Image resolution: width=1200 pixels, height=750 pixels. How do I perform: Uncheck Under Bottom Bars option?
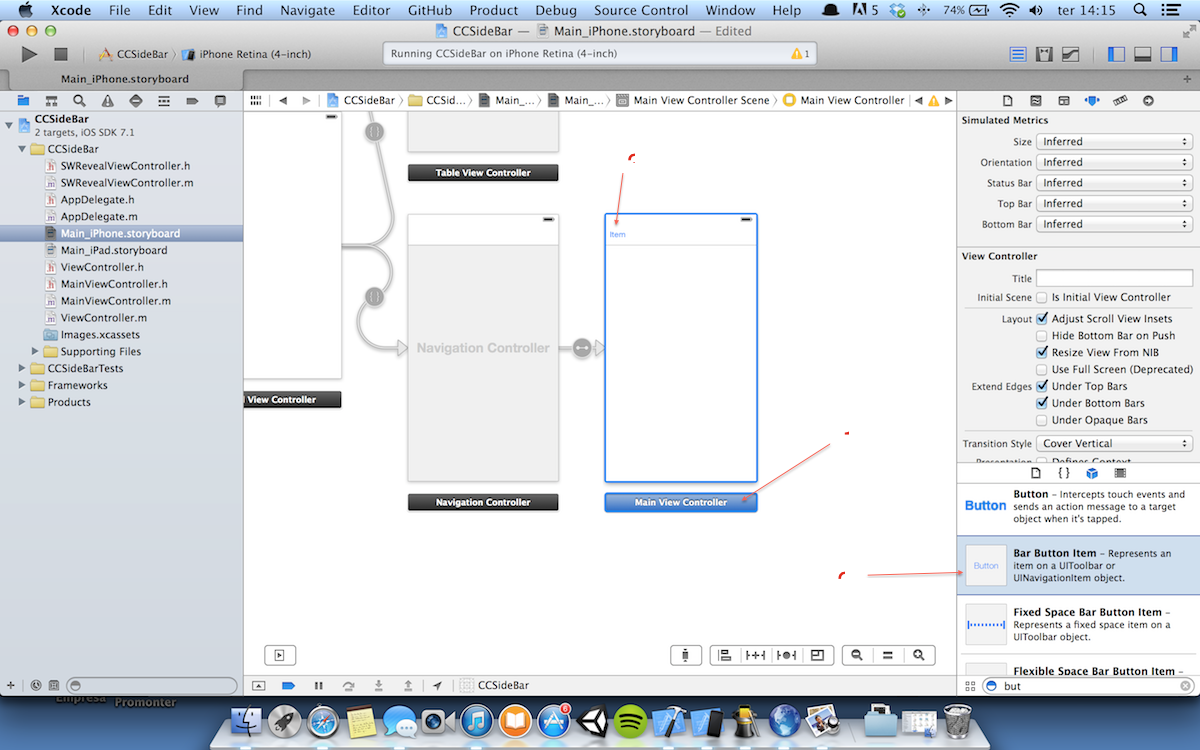click(1042, 403)
